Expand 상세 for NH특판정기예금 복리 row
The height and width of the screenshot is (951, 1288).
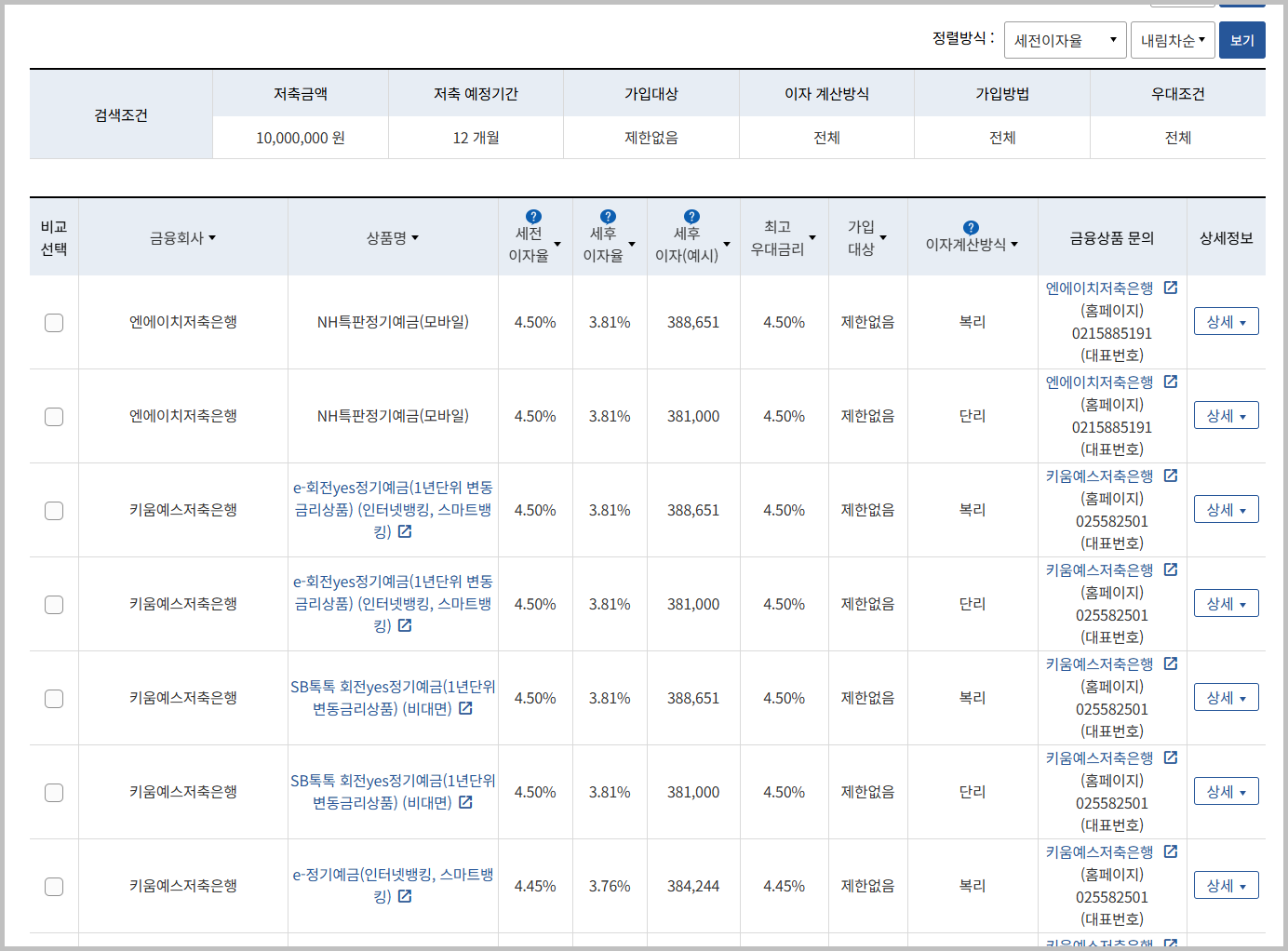pyautogui.click(x=1226, y=322)
